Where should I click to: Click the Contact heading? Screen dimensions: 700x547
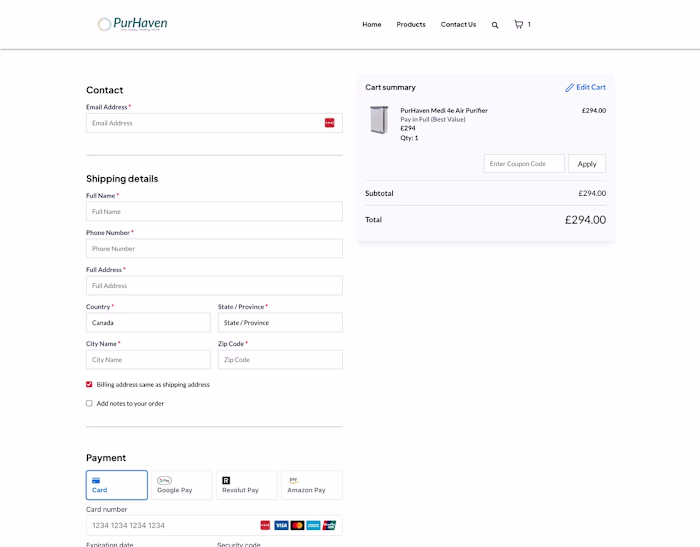click(x=104, y=90)
